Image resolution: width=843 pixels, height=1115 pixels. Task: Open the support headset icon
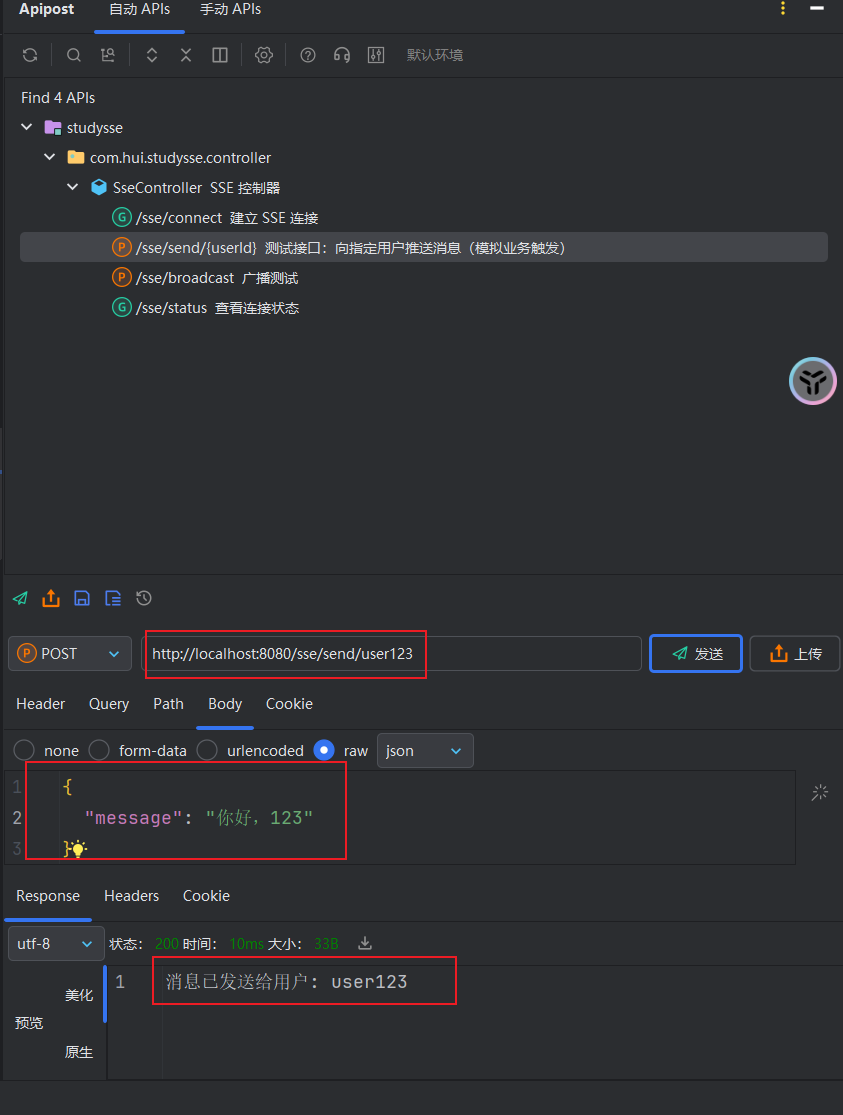coord(342,55)
